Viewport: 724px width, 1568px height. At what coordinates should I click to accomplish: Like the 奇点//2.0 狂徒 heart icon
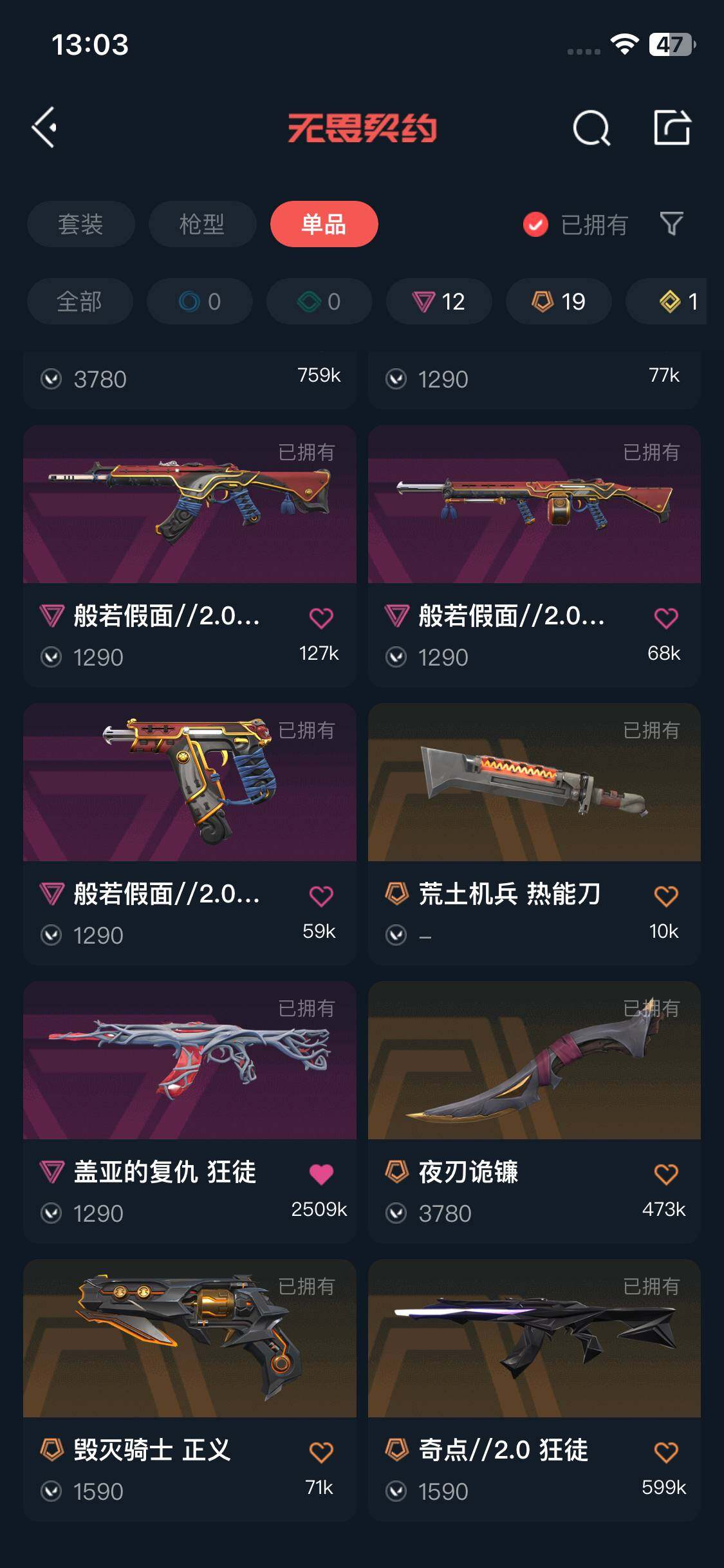666,1452
